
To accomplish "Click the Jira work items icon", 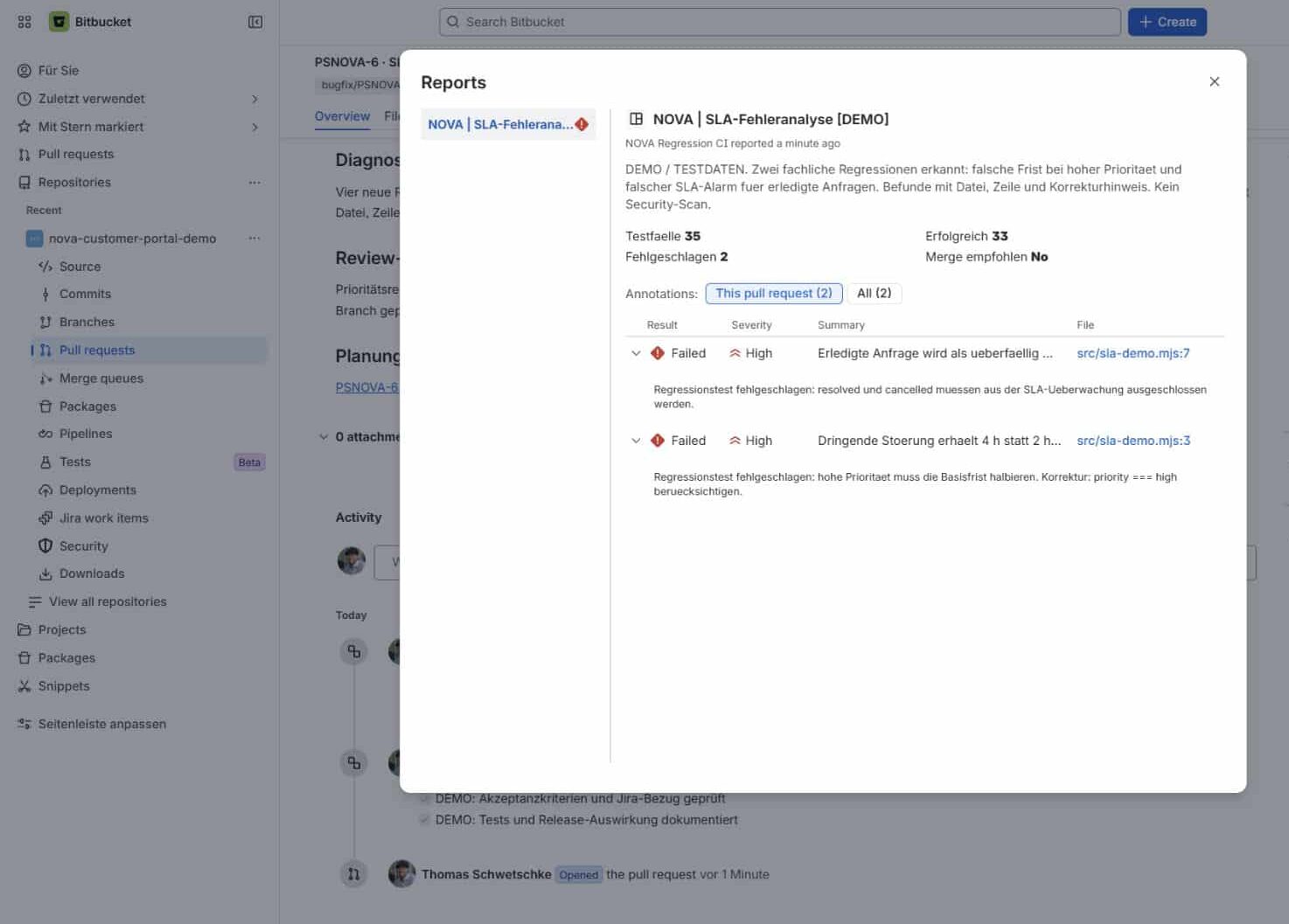I will (45, 518).
